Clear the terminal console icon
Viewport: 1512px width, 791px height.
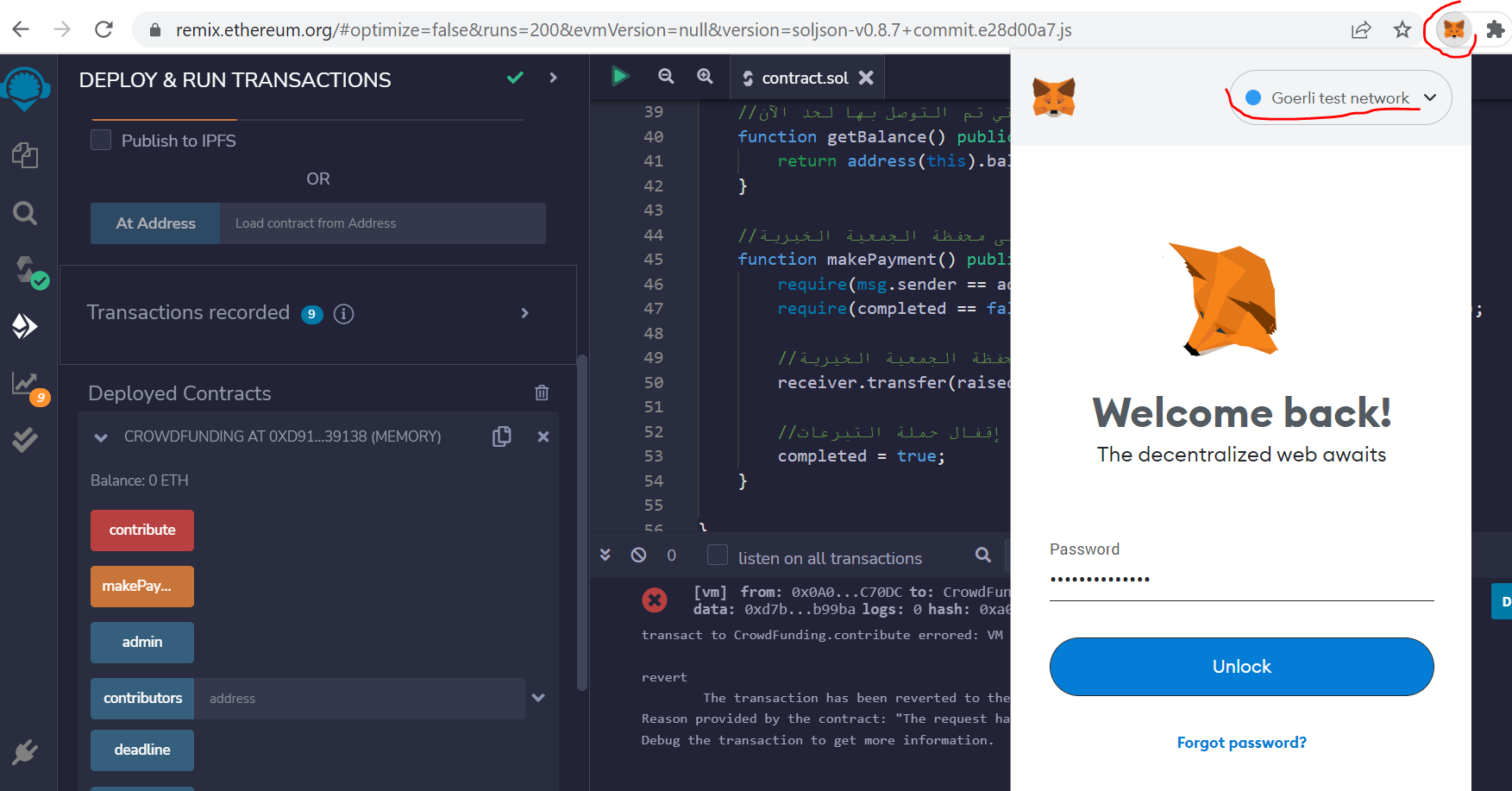[638, 555]
